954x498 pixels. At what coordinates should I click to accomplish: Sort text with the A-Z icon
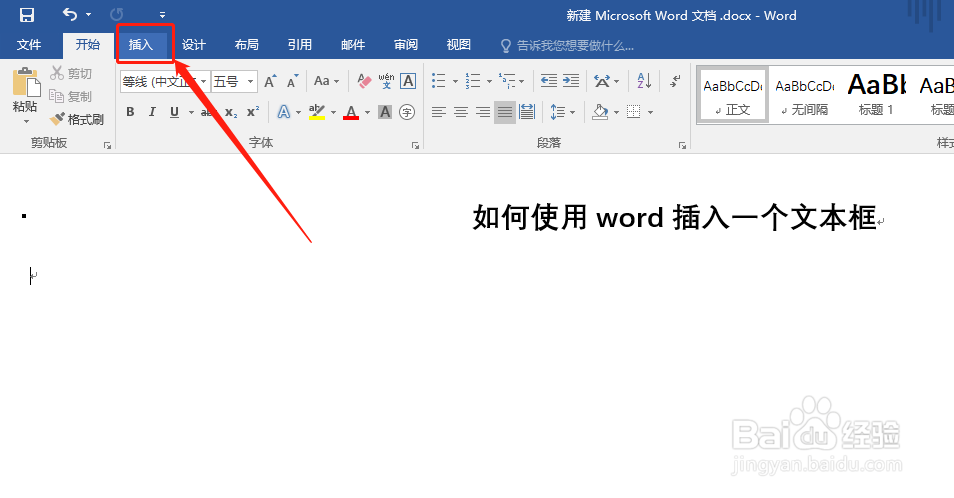coord(644,80)
